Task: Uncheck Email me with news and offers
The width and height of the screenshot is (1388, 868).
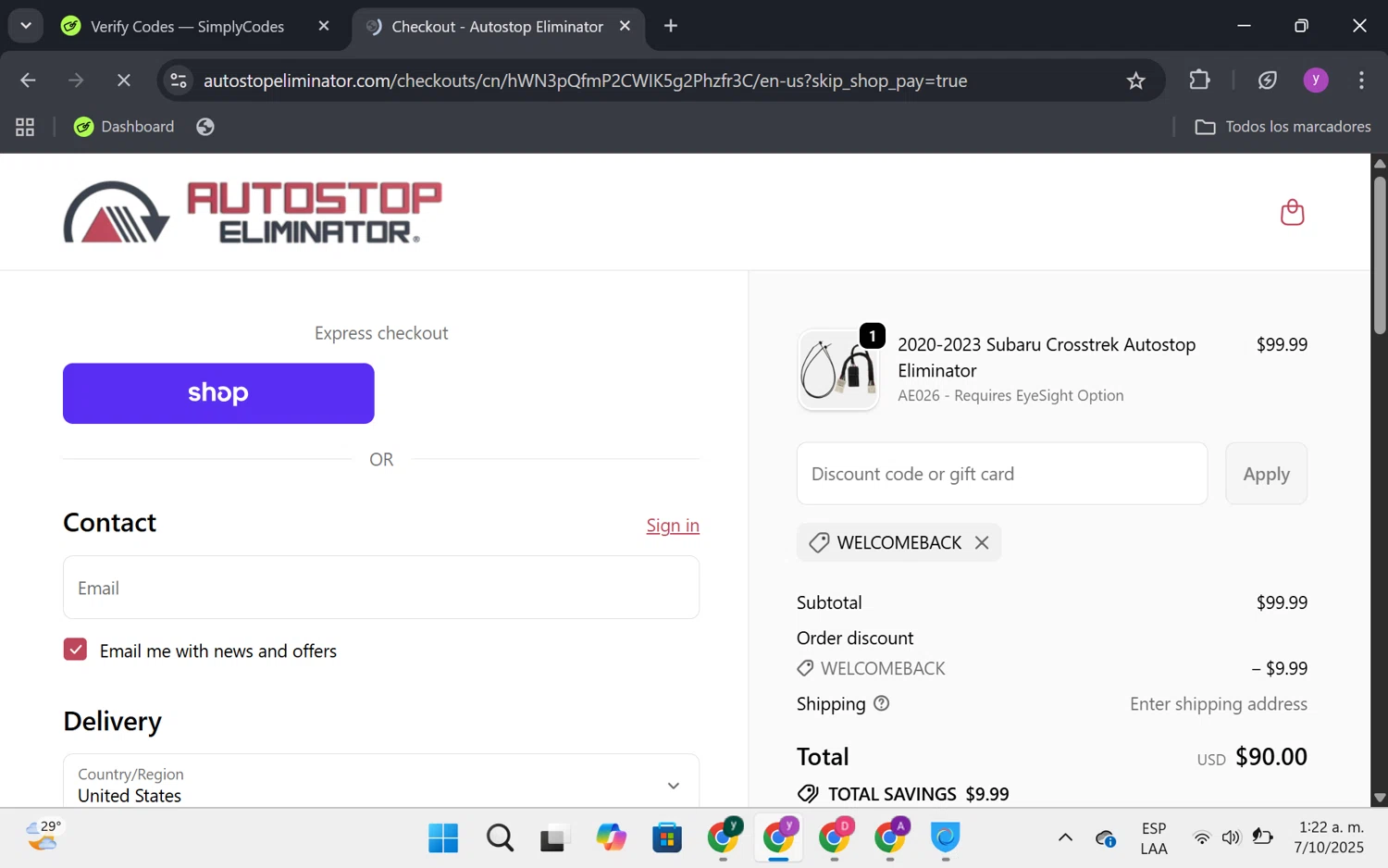Action: pyautogui.click(x=75, y=650)
